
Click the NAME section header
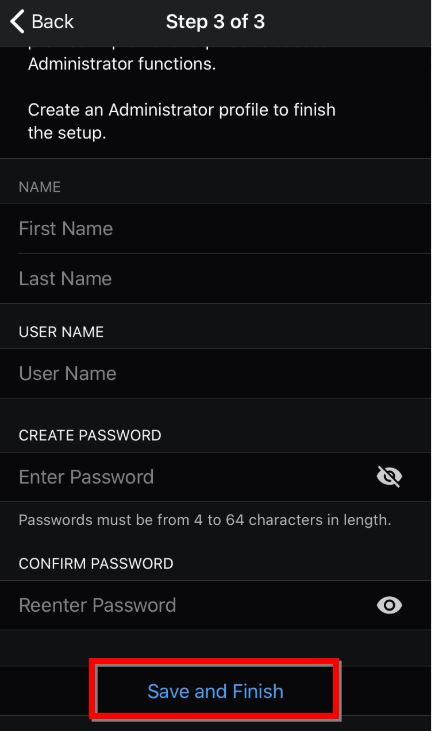pyautogui.click(x=40, y=187)
